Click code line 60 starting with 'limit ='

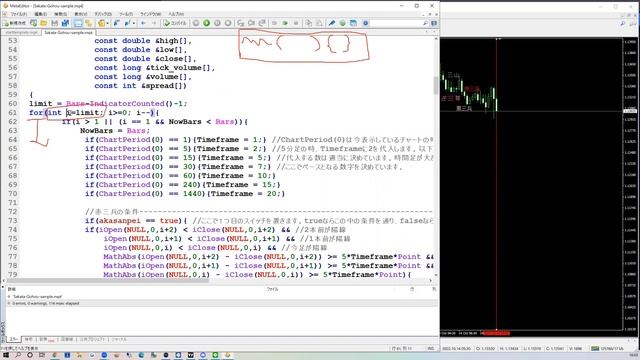coord(108,104)
